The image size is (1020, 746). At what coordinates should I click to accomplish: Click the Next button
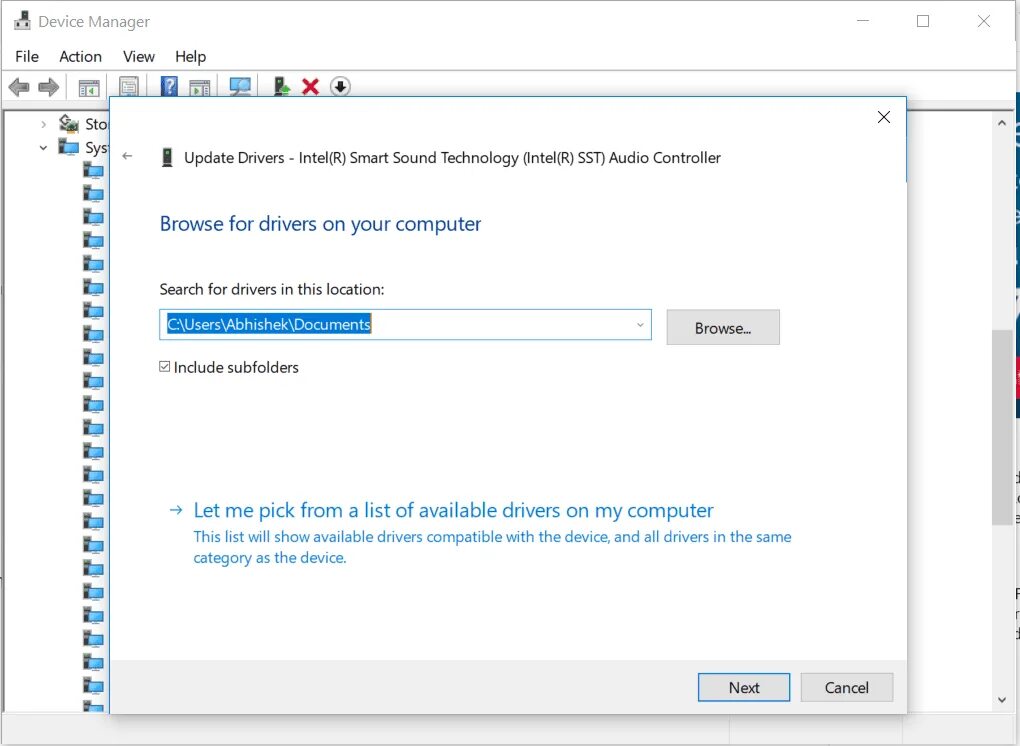click(x=744, y=687)
